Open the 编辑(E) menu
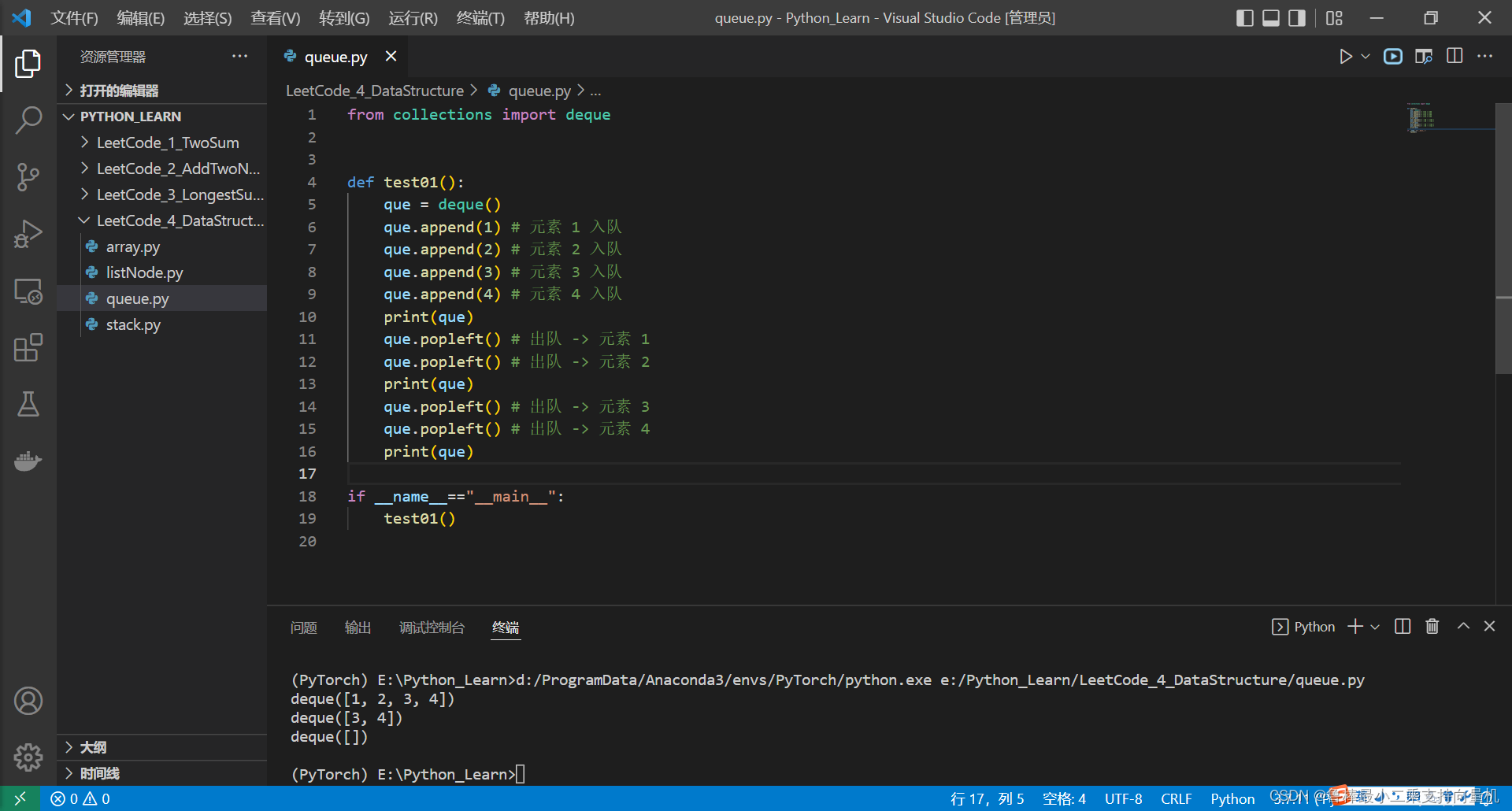Viewport: 1512px width, 811px height. [x=141, y=18]
